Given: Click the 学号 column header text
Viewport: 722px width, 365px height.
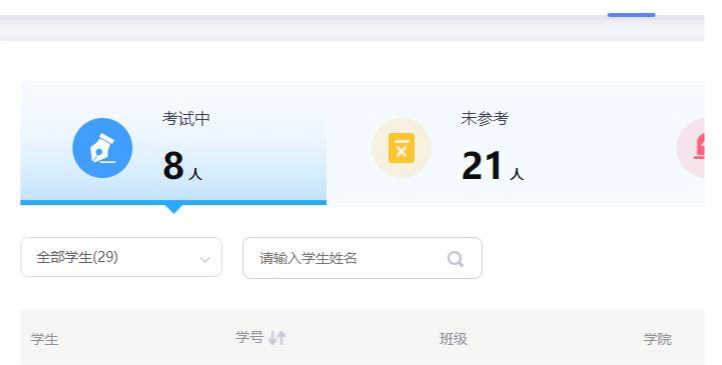Looking at the screenshot, I should (x=249, y=337).
